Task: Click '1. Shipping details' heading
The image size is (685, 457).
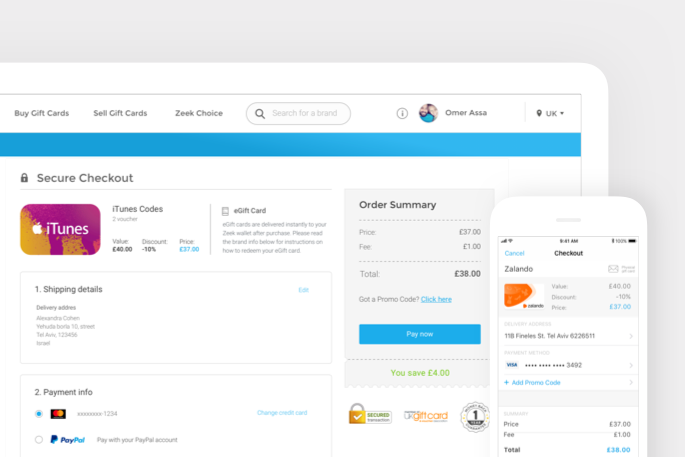Action: pos(69,289)
